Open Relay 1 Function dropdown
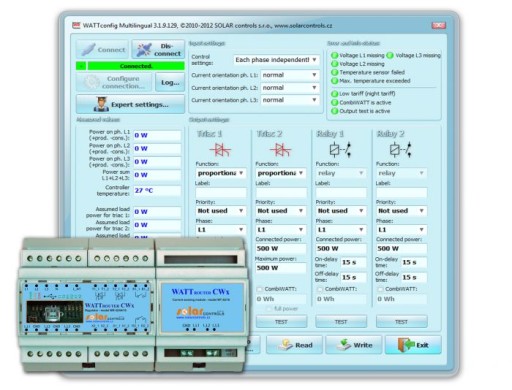Screen dimensions: 512x390 click(341, 173)
